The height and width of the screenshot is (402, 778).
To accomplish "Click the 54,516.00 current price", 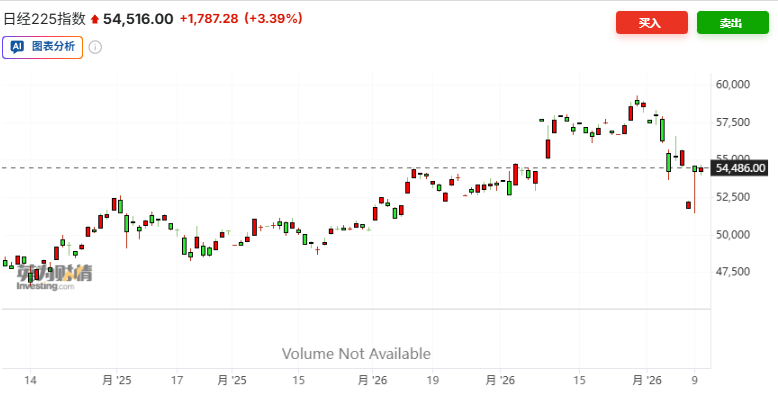I will (x=138, y=19).
